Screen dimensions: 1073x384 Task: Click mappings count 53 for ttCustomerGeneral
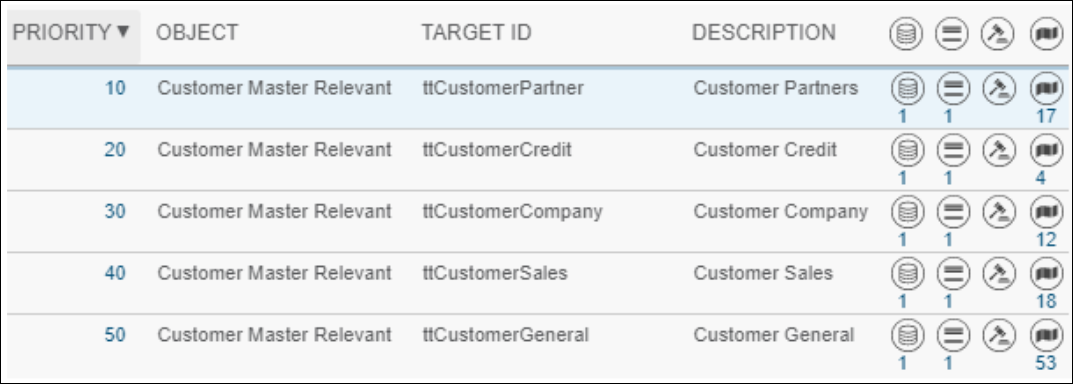[1046, 362]
